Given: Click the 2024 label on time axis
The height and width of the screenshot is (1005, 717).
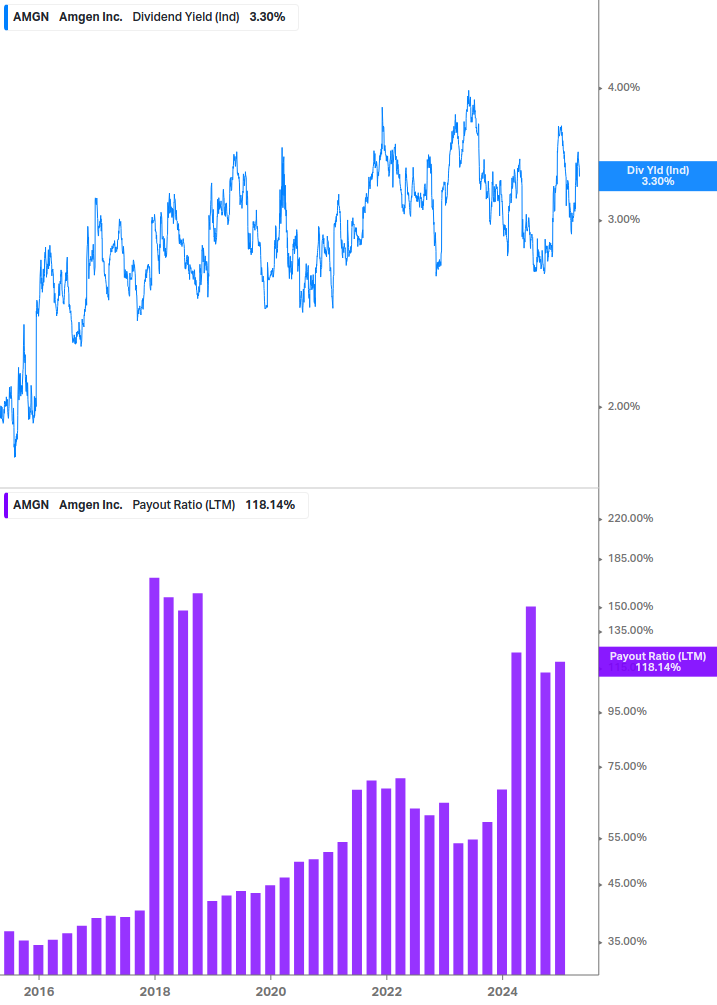Looking at the screenshot, I should tap(503, 992).
